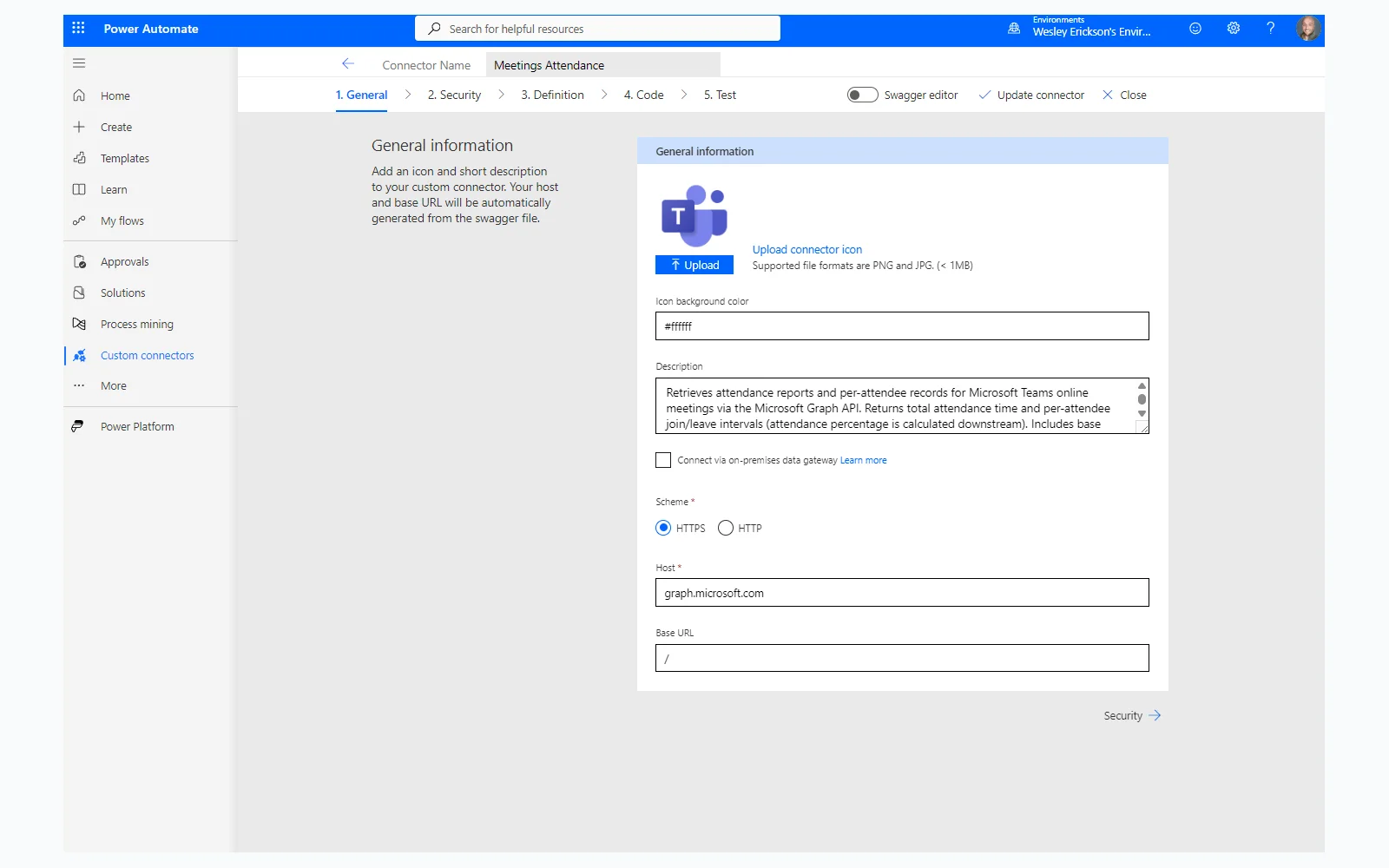Click the Description scroll down arrow
The width and height of the screenshot is (1389, 868).
(1142, 414)
